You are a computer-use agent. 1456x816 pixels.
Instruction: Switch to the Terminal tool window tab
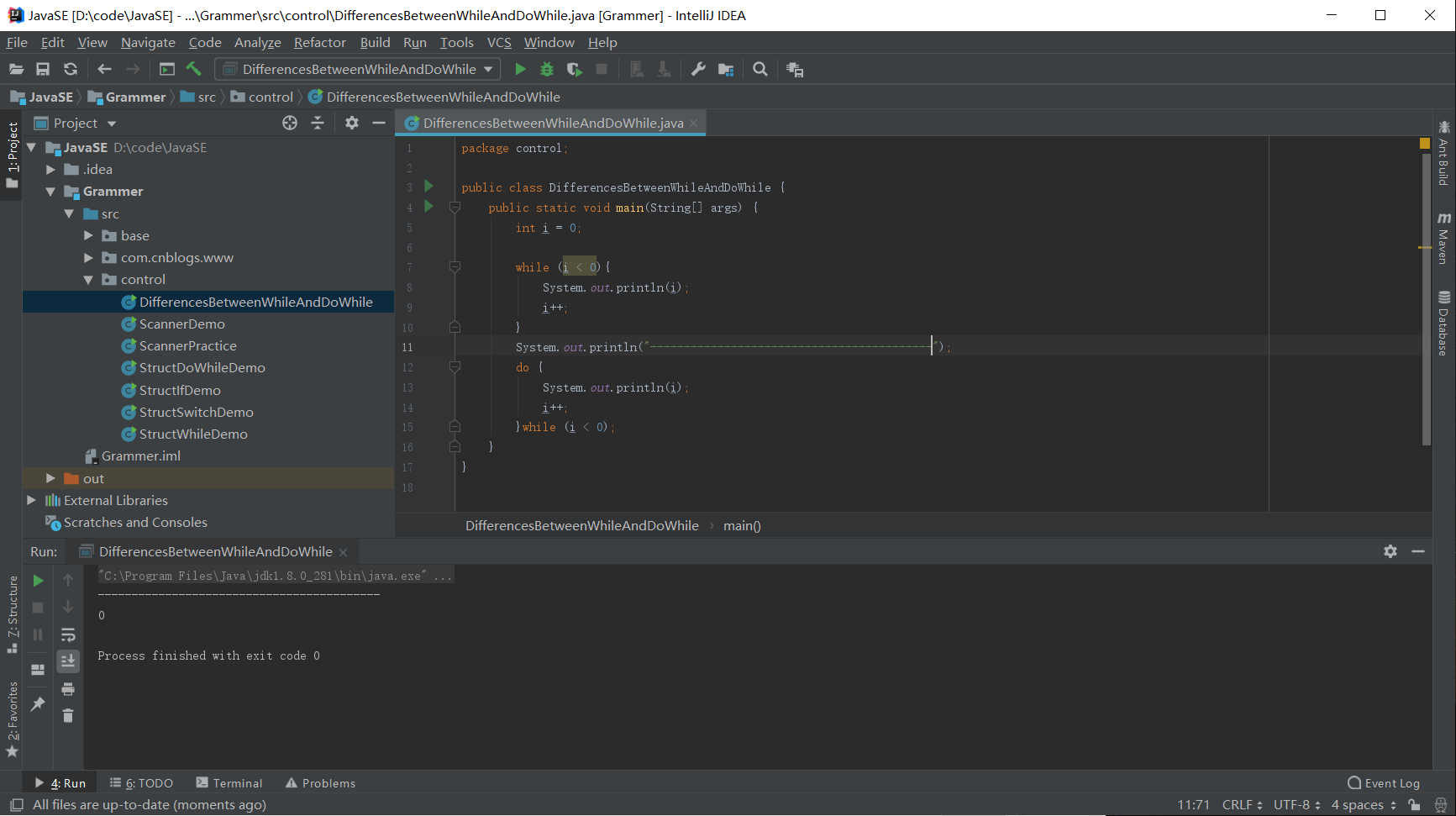pos(229,783)
